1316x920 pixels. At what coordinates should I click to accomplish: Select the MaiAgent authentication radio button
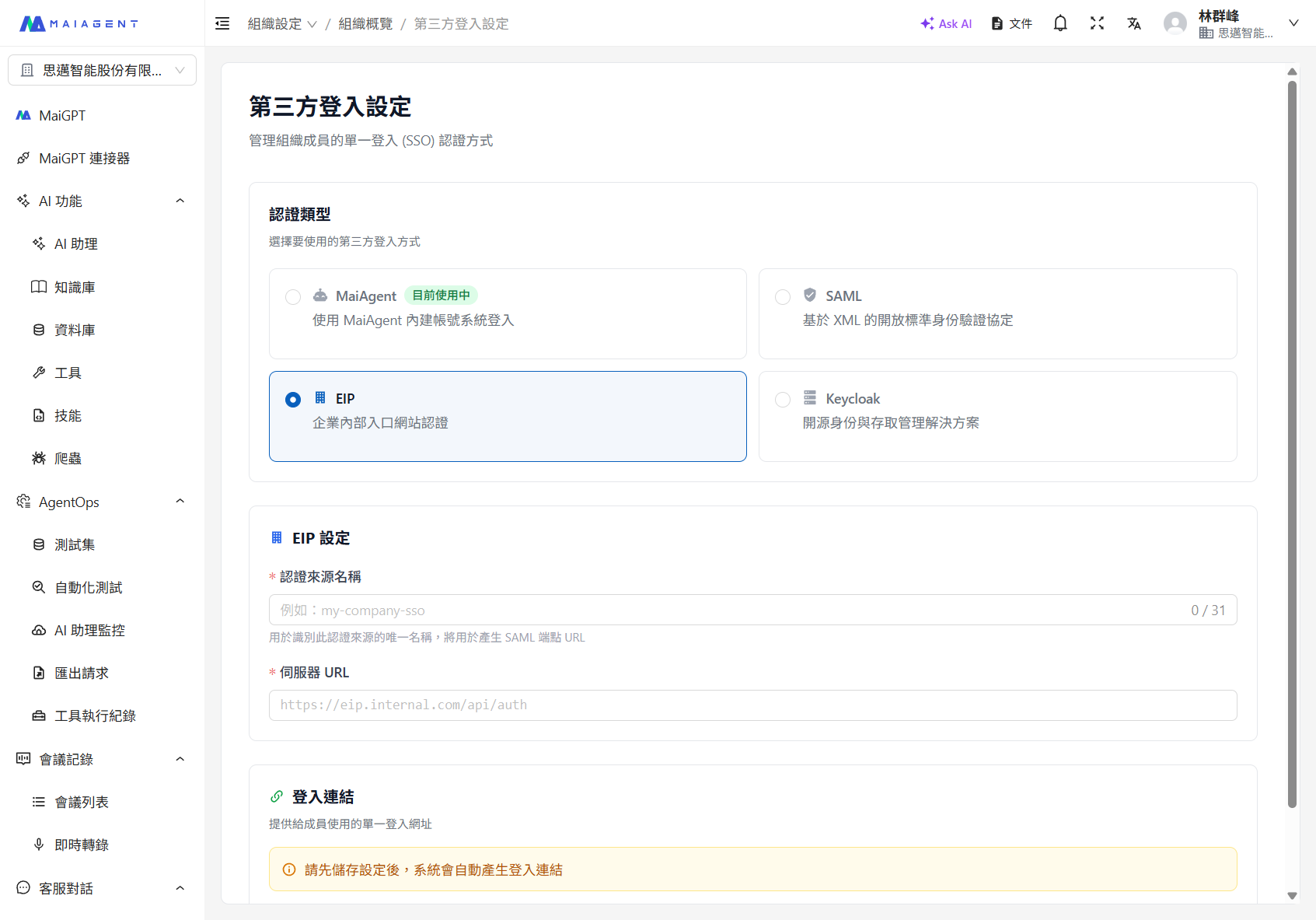(293, 297)
